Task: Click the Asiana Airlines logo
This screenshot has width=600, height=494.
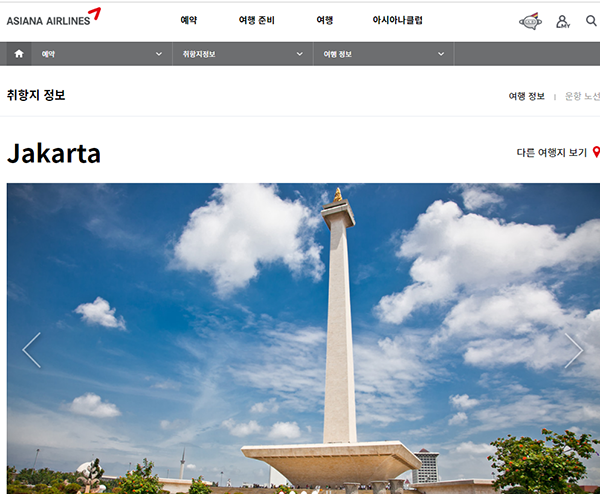Action: (x=54, y=18)
